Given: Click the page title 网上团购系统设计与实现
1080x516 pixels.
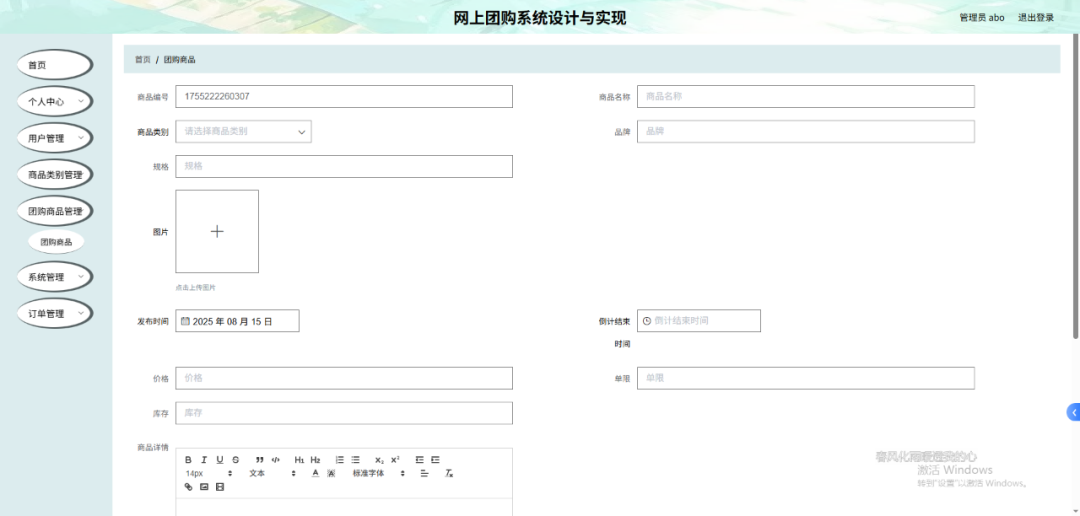Looking at the screenshot, I should [x=540, y=19].
